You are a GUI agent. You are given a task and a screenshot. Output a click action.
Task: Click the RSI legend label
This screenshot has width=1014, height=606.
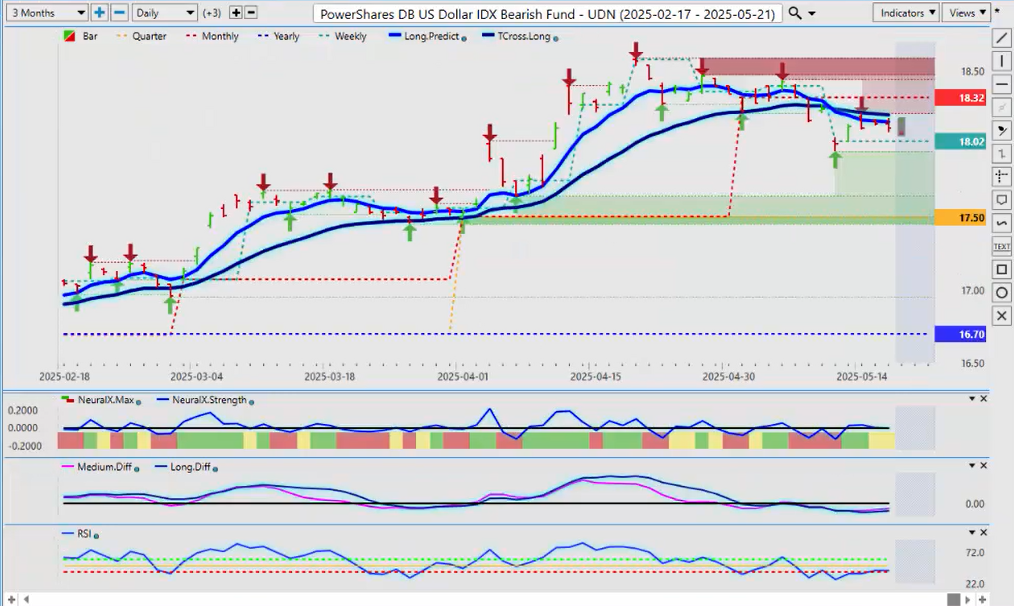(x=84, y=534)
